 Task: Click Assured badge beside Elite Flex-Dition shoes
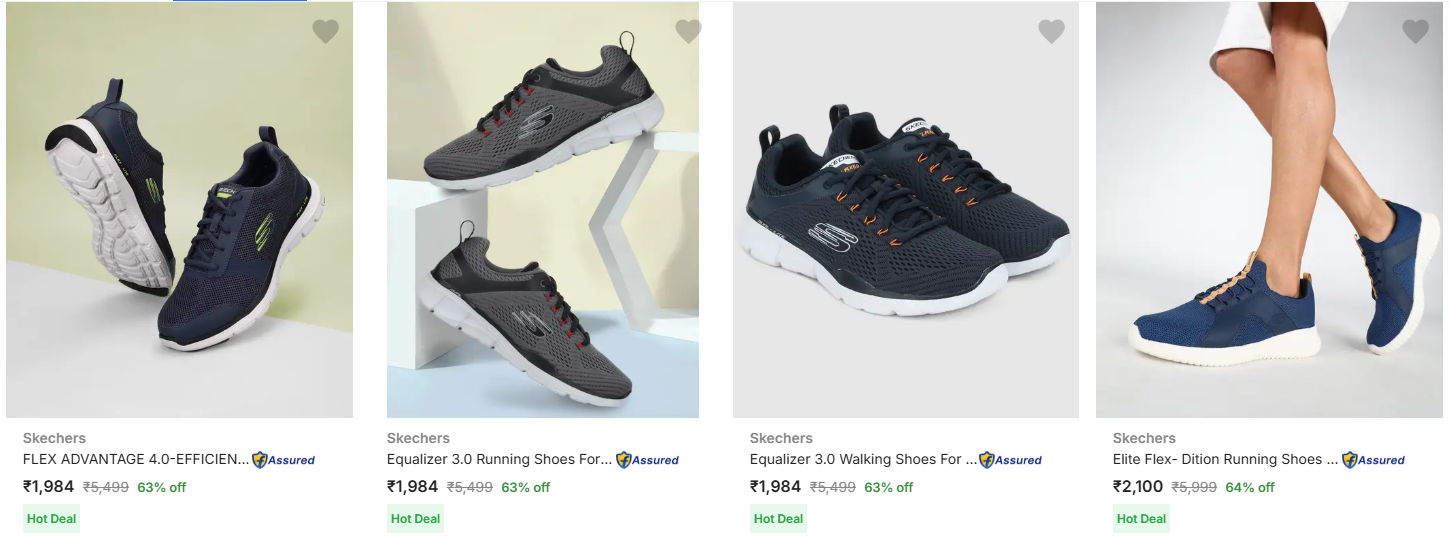coord(1373,460)
